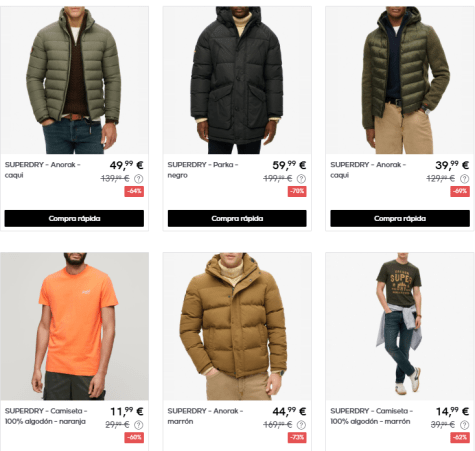
Task: Select the SUPERDRY - Anorak - marrón title
Action: coord(205,416)
